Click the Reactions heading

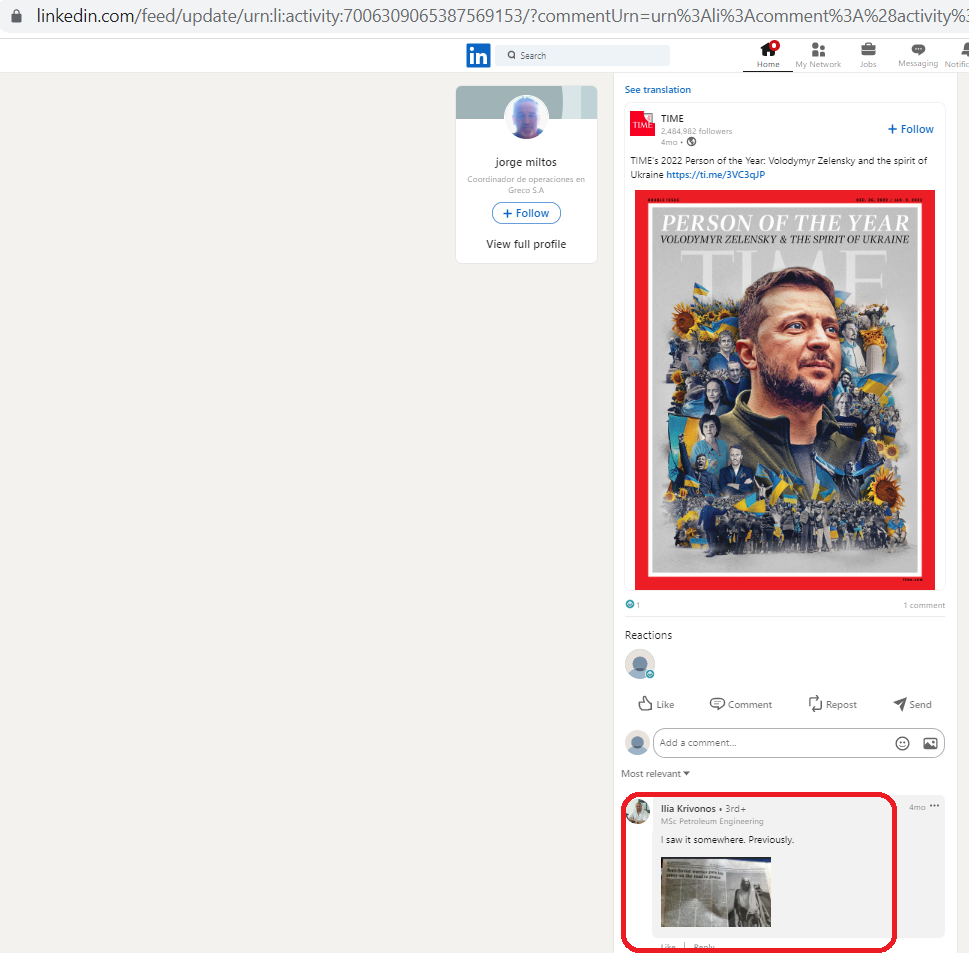pos(648,635)
